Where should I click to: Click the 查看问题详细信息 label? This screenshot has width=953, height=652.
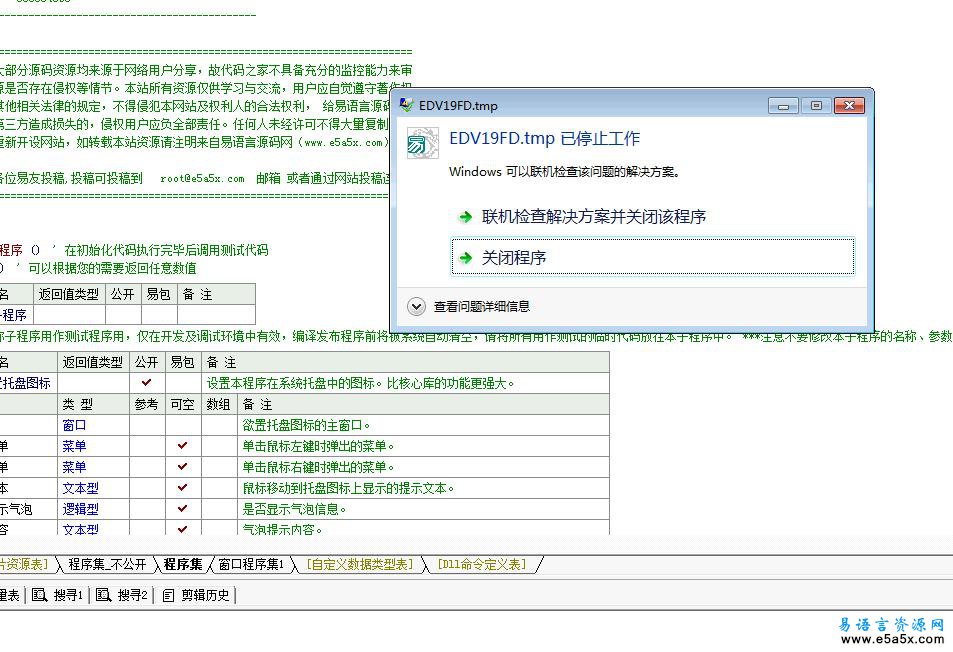[481, 306]
